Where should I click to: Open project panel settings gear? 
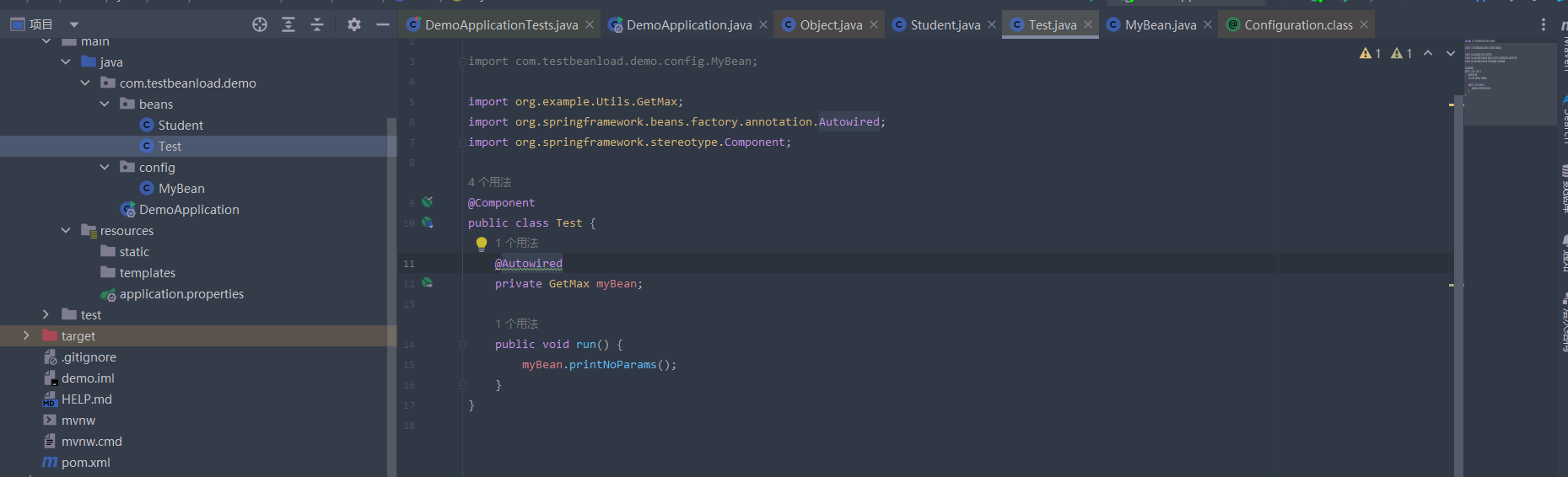pos(354,24)
